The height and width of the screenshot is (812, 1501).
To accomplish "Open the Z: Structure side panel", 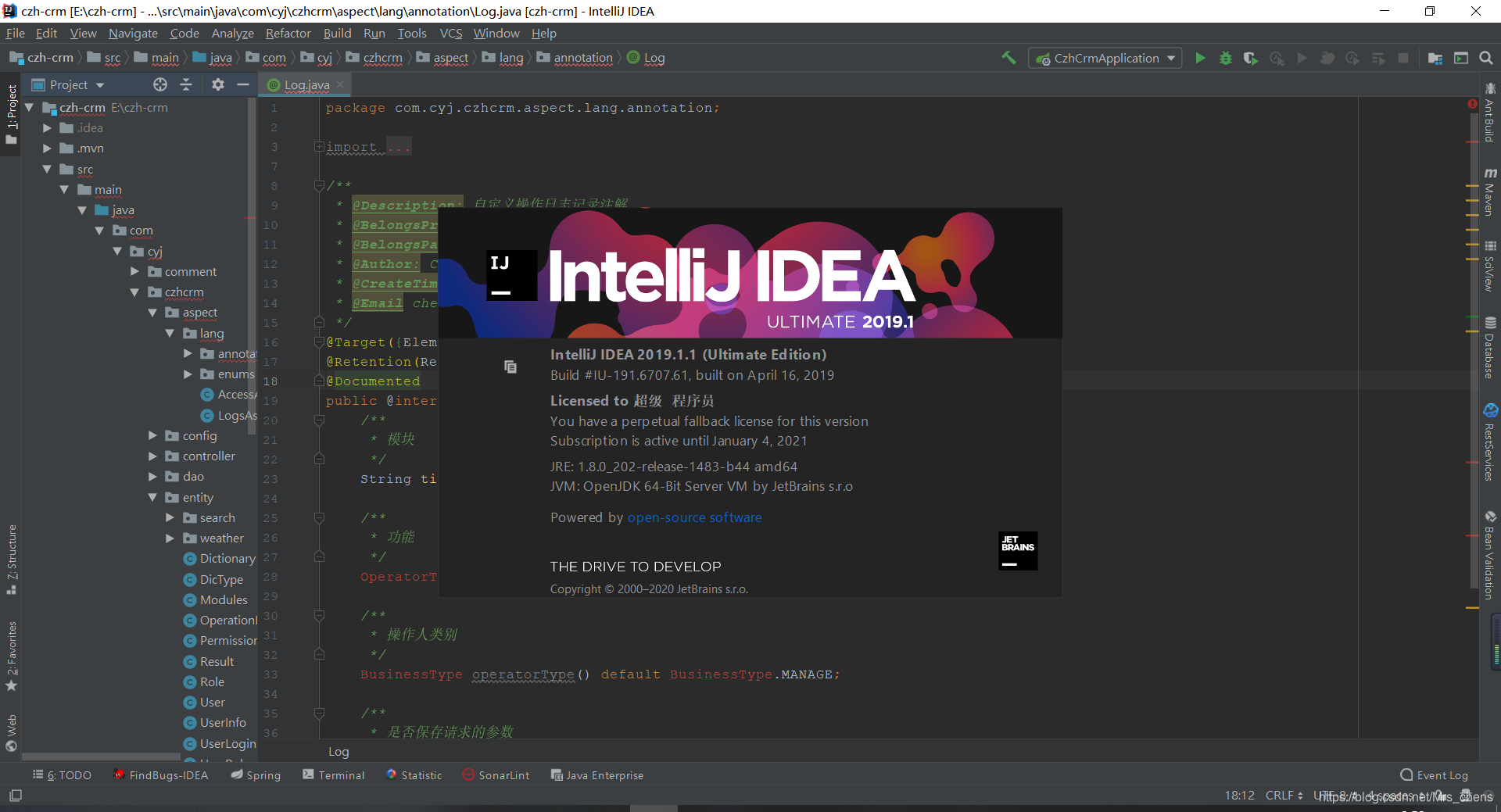I will (x=12, y=559).
